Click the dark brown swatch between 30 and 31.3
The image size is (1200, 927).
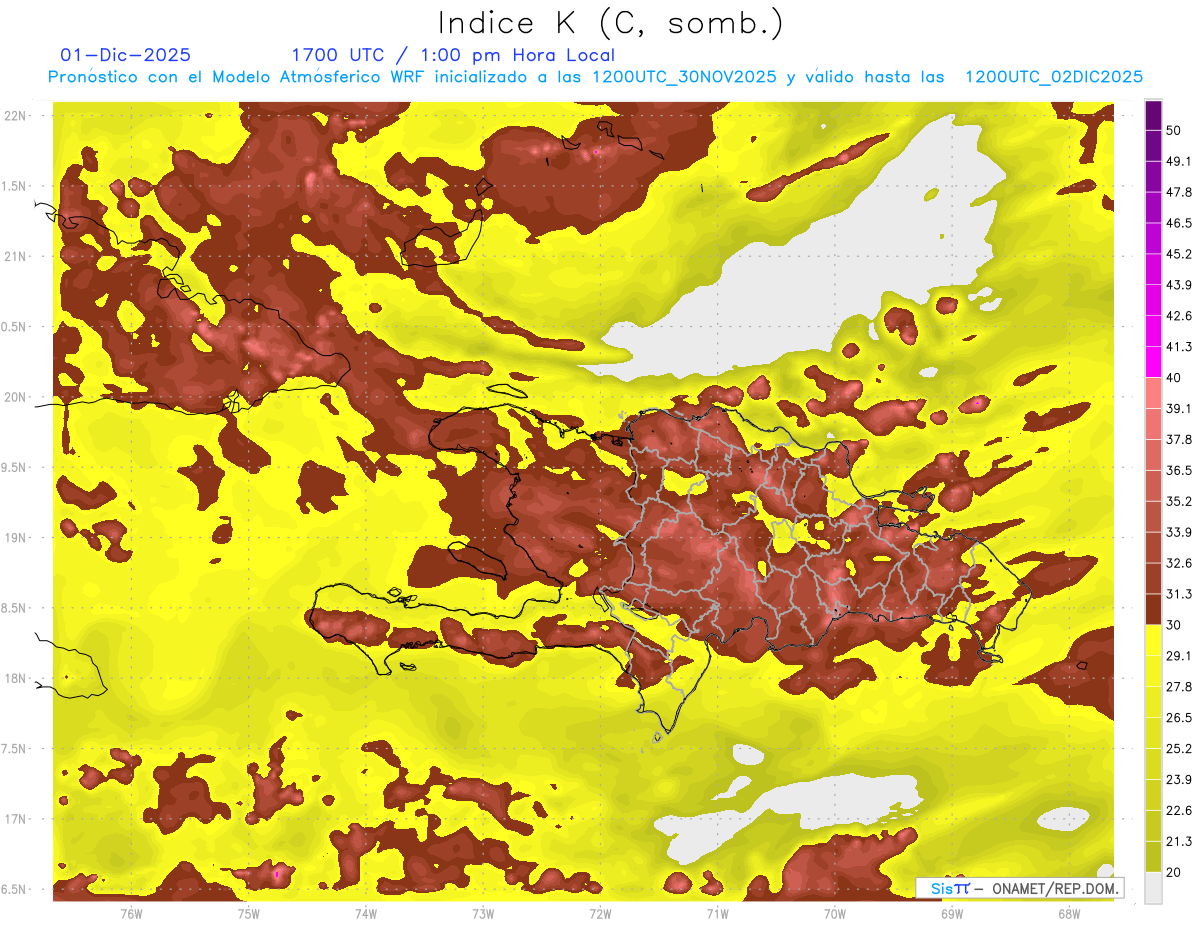1154,609
